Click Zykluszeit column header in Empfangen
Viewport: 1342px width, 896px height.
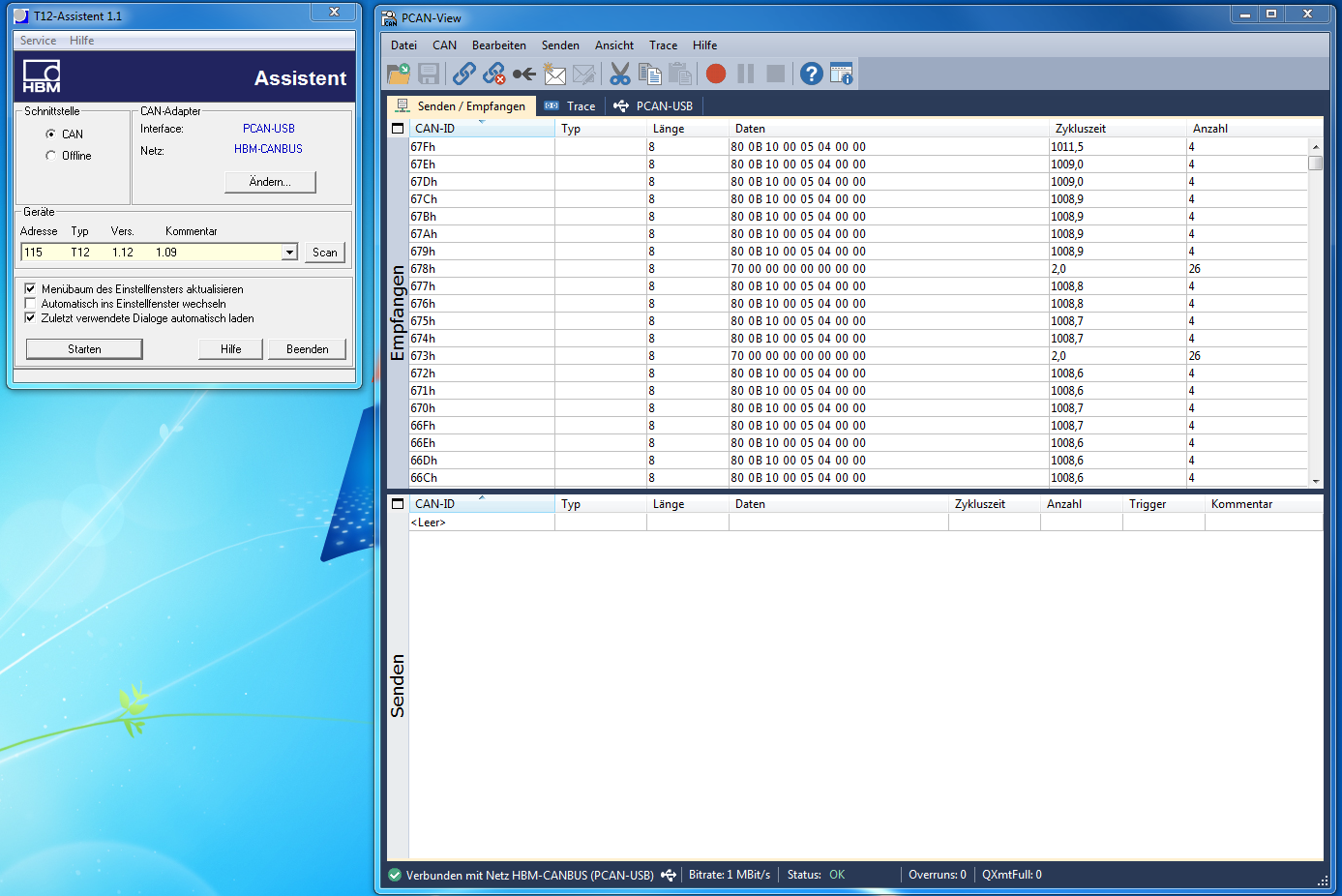click(x=1118, y=128)
